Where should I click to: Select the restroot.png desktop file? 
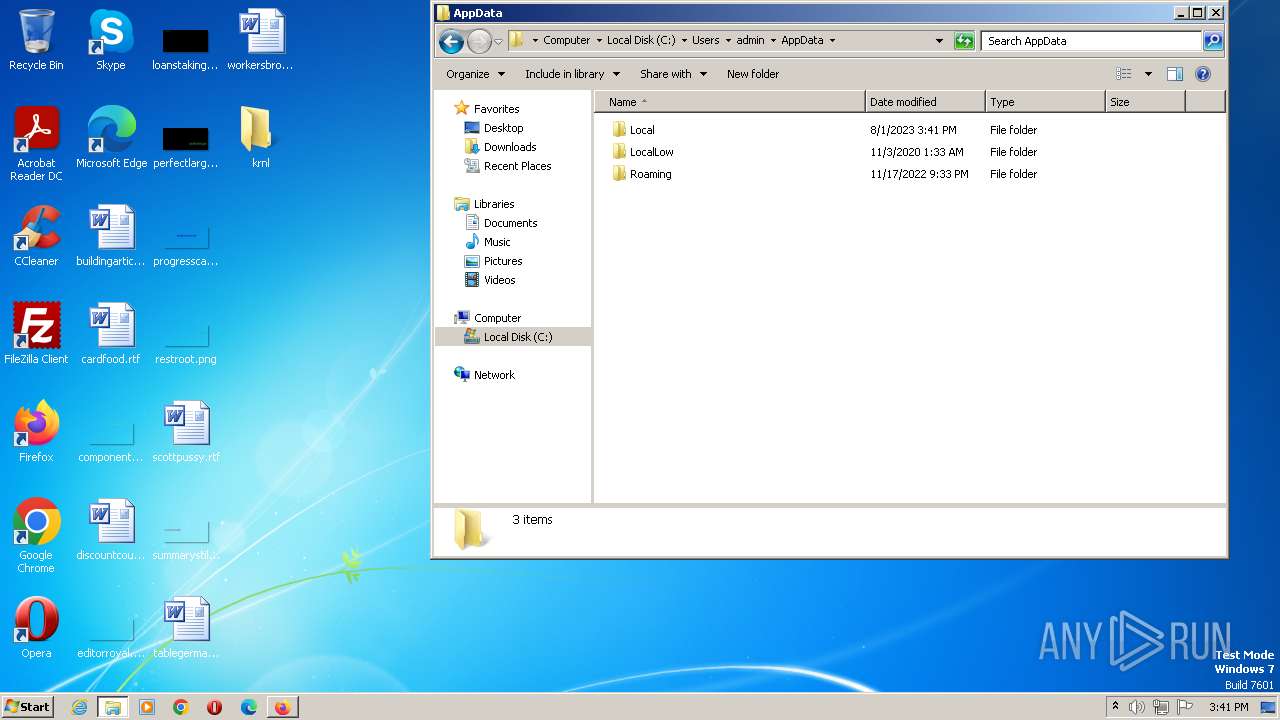(x=186, y=342)
